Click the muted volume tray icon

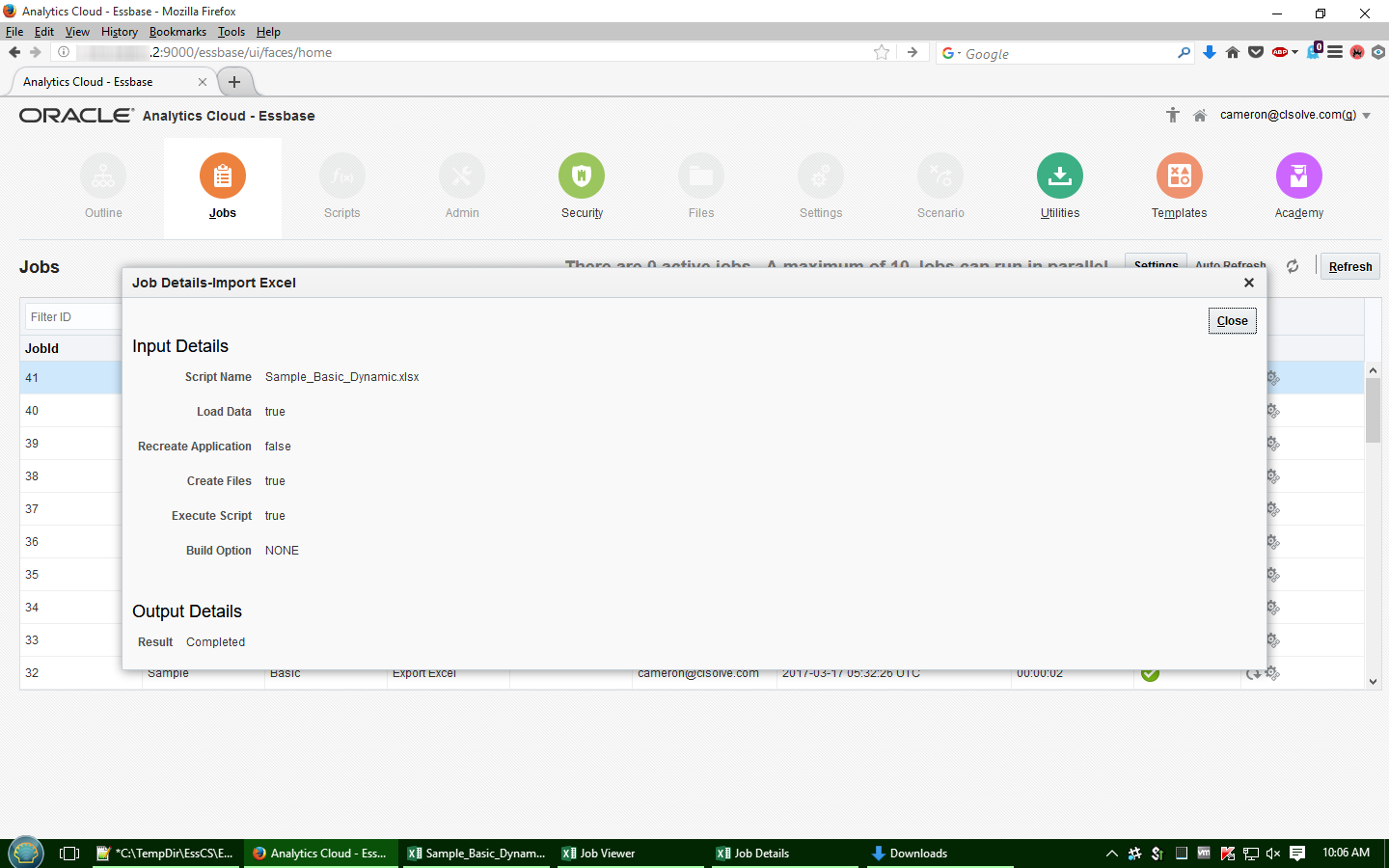click(1273, 854)
